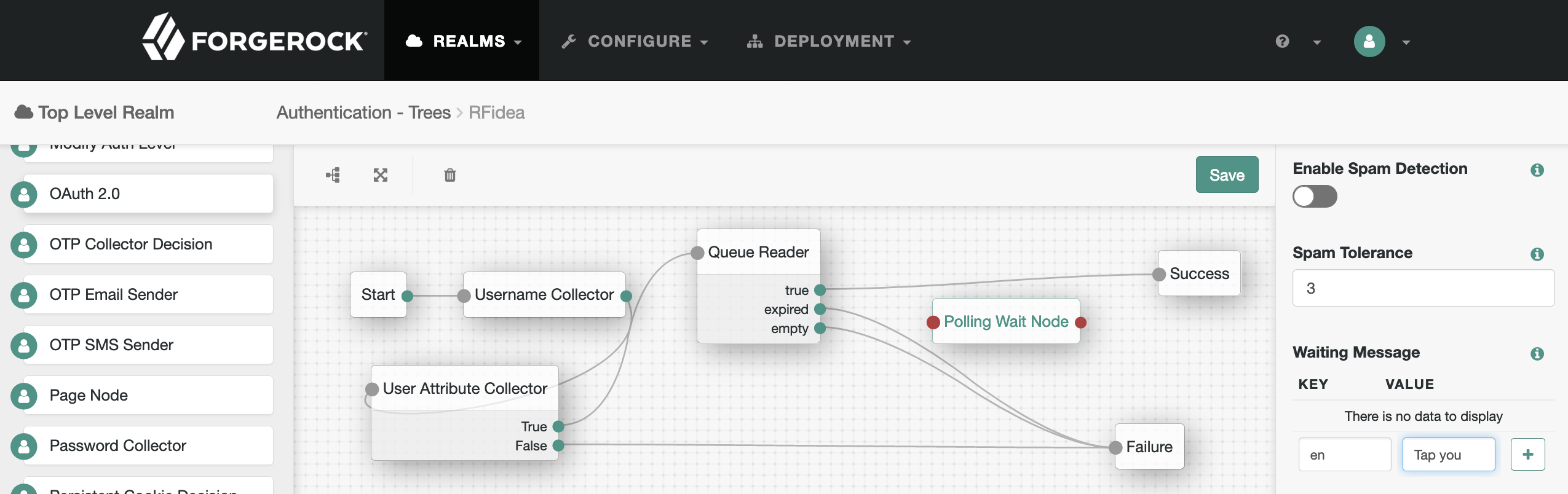
Task: Click the help question mark icon
Action: click(x=1282, y=41)
